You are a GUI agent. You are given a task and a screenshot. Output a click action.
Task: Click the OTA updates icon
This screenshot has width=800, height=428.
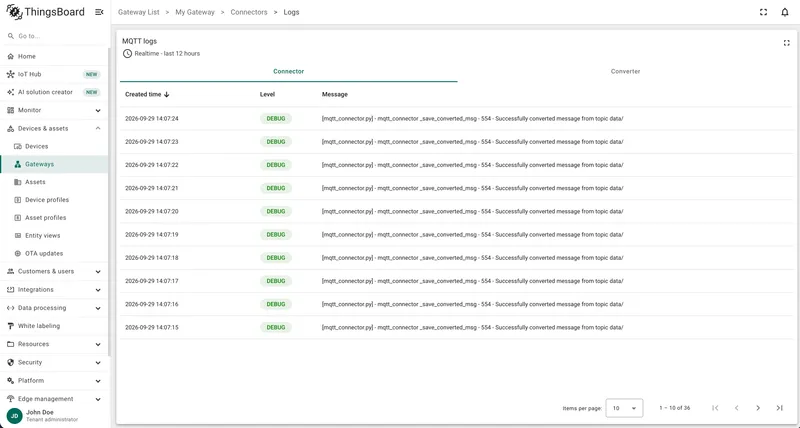coord(18,254)
